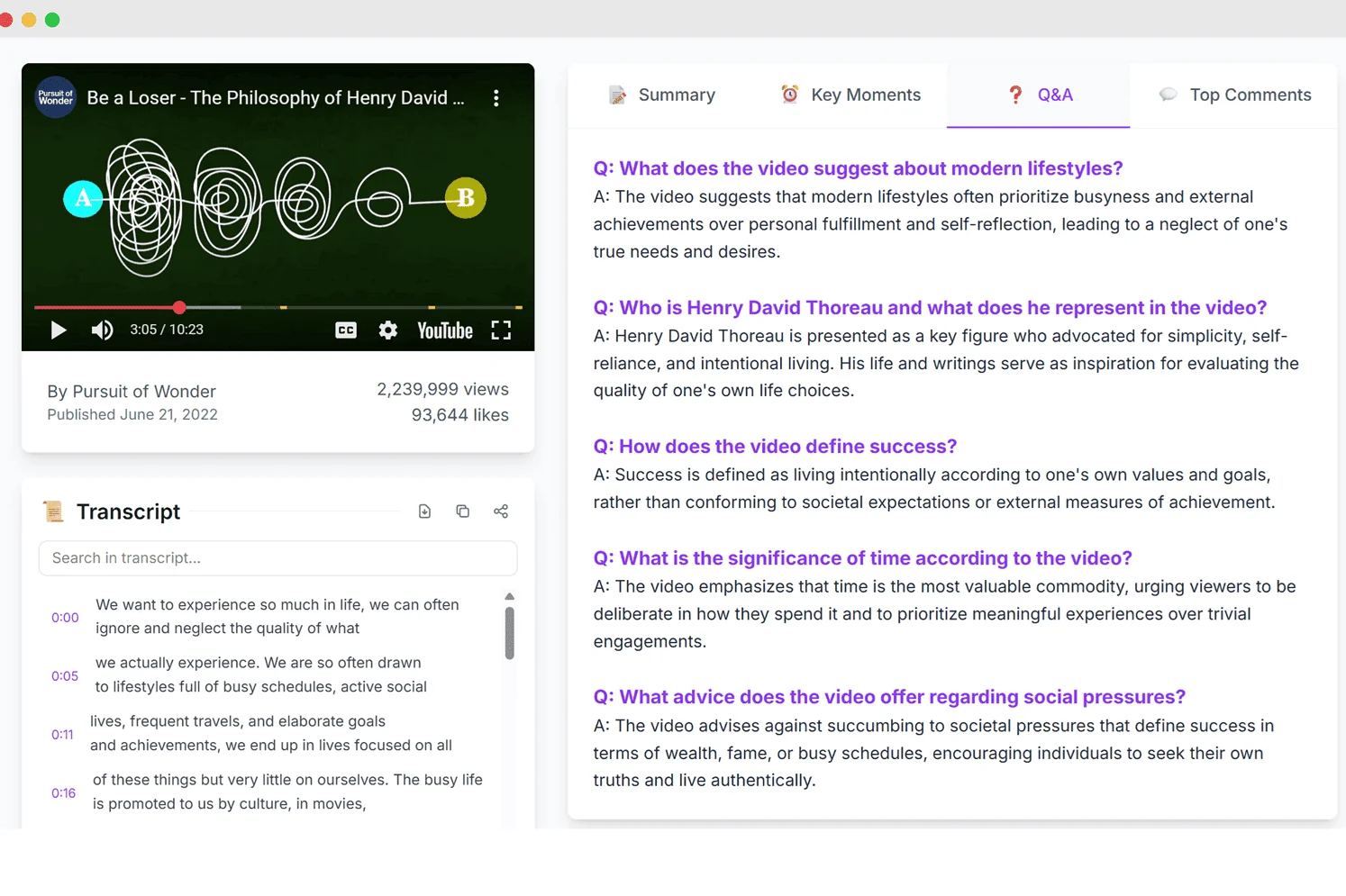Image resolution: width=1346 pixels, height=896 pixels.
Task: Click the '93,644 likes' count
Action: point(459,415)
